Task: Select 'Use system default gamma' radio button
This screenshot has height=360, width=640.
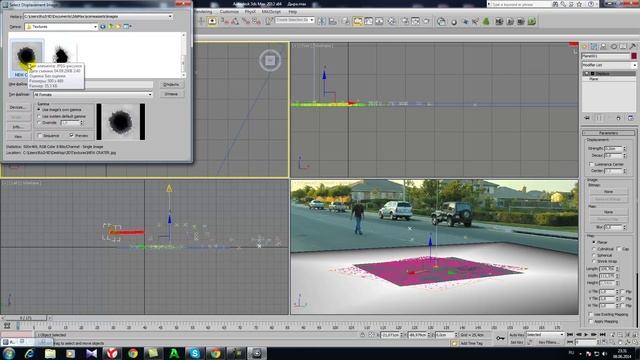Action: [39, 116]
